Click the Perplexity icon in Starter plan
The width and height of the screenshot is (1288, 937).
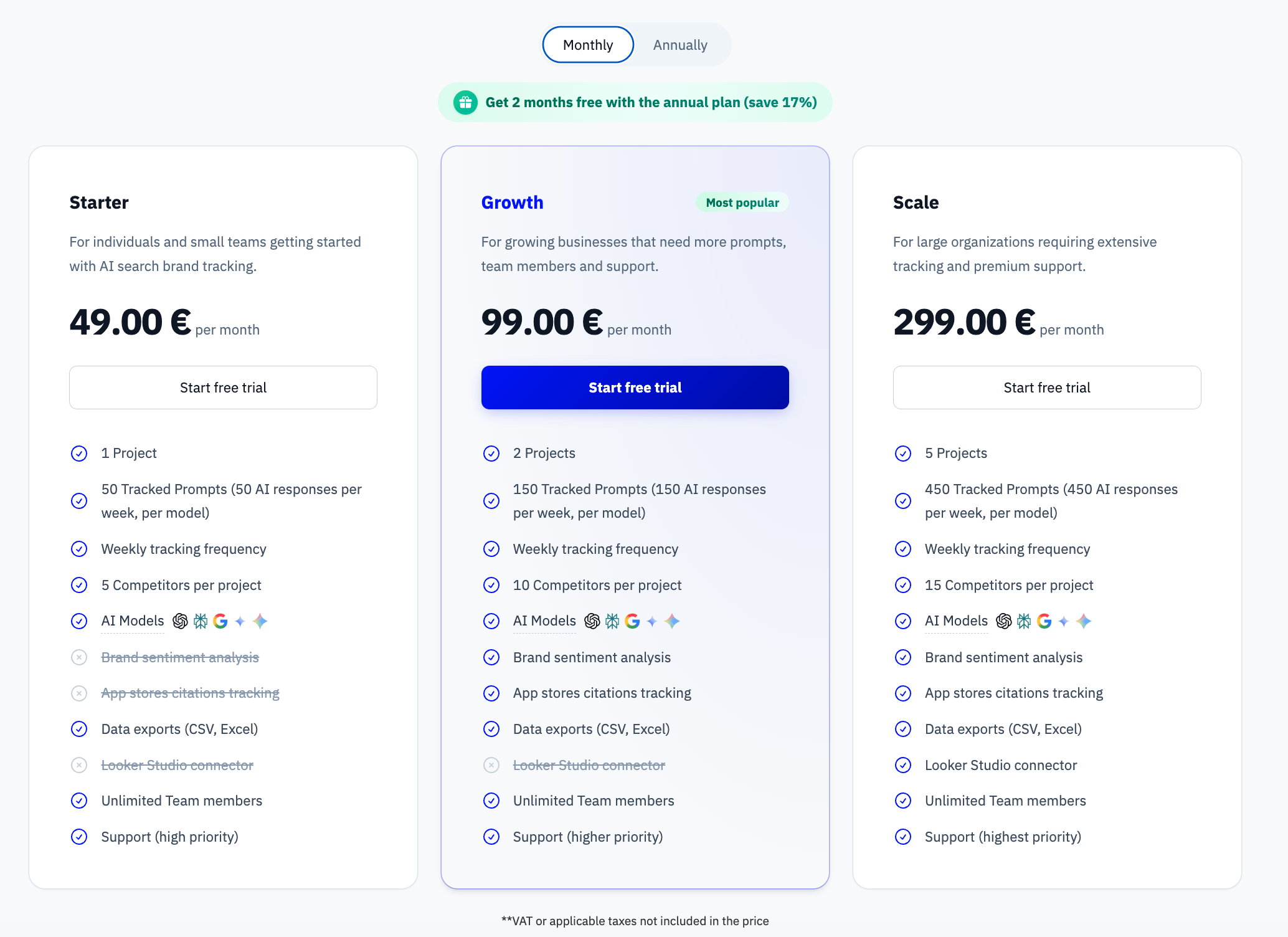click(201, 621)
